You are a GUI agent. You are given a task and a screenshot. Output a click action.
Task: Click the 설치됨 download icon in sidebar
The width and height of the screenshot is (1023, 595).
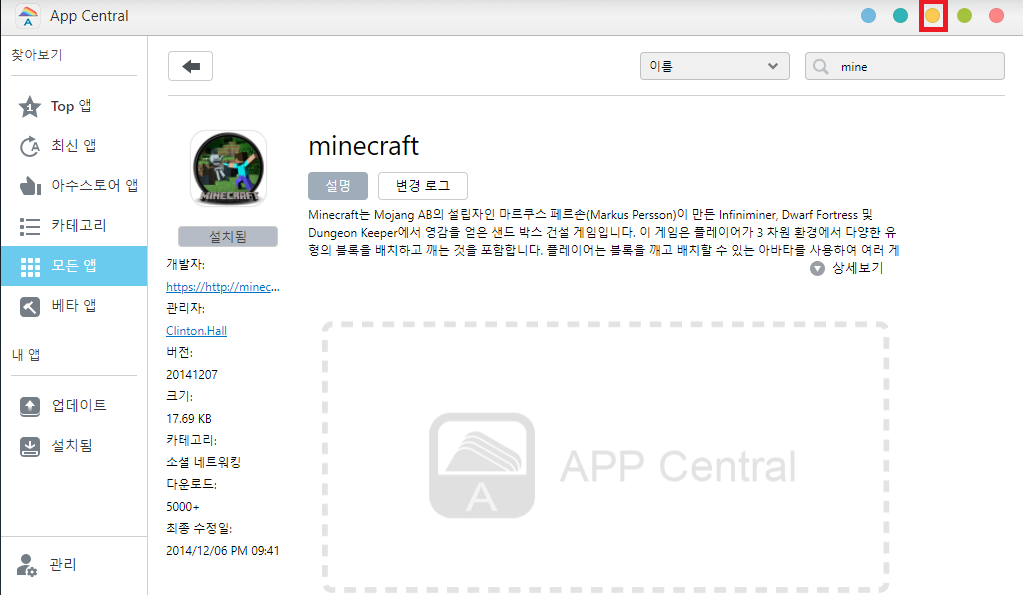(29, 446)
